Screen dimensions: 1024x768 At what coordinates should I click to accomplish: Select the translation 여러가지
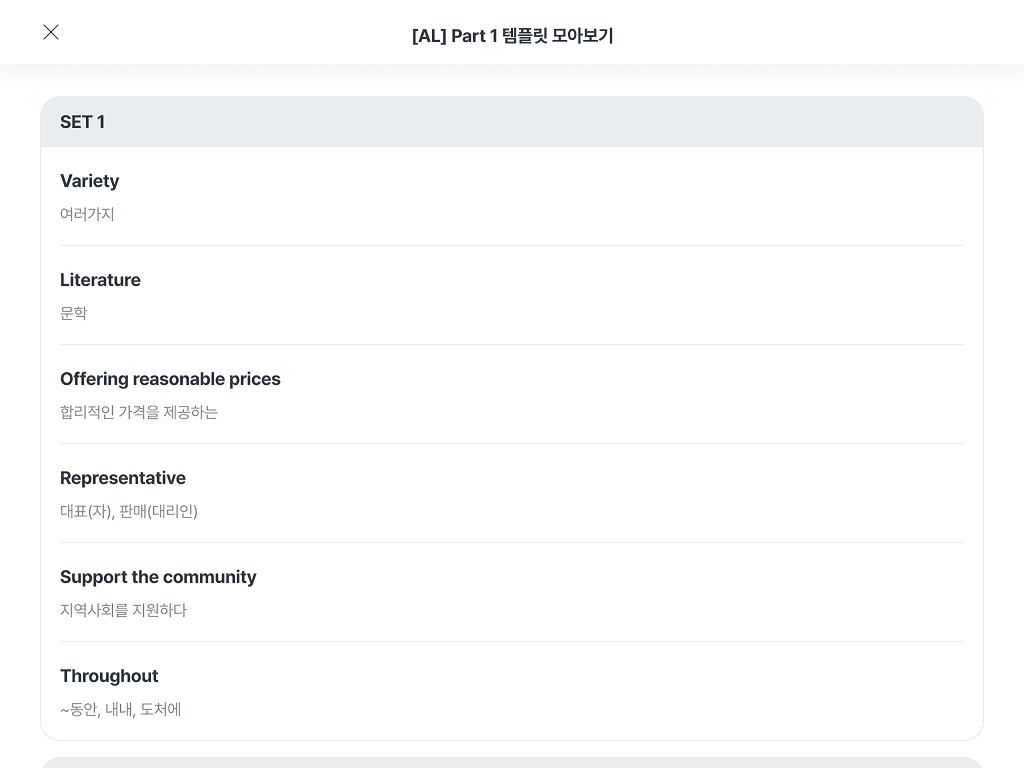(x=87, y=214)
